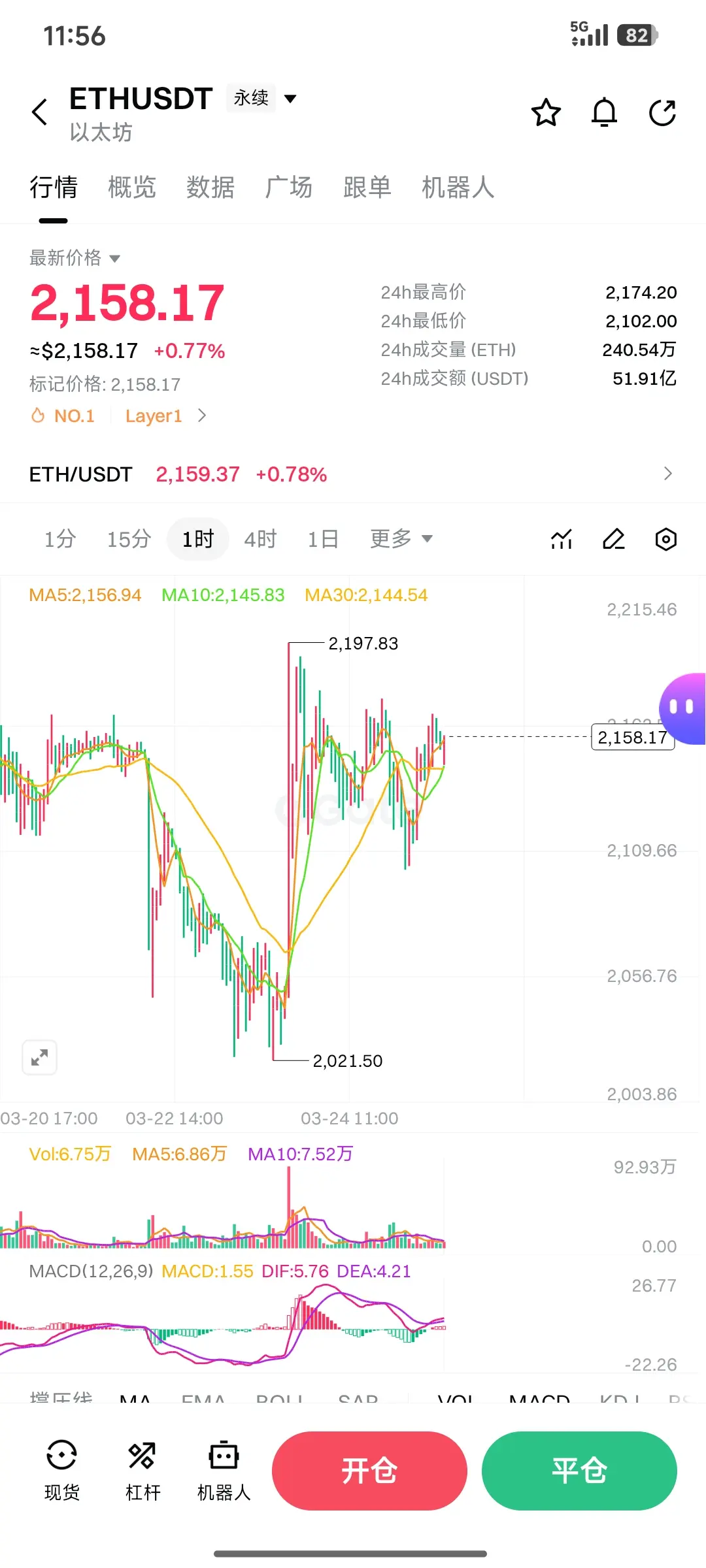Select the drawing pencil tool
The width and height of the screenshot is (706, 1568).
click(614, 539)
